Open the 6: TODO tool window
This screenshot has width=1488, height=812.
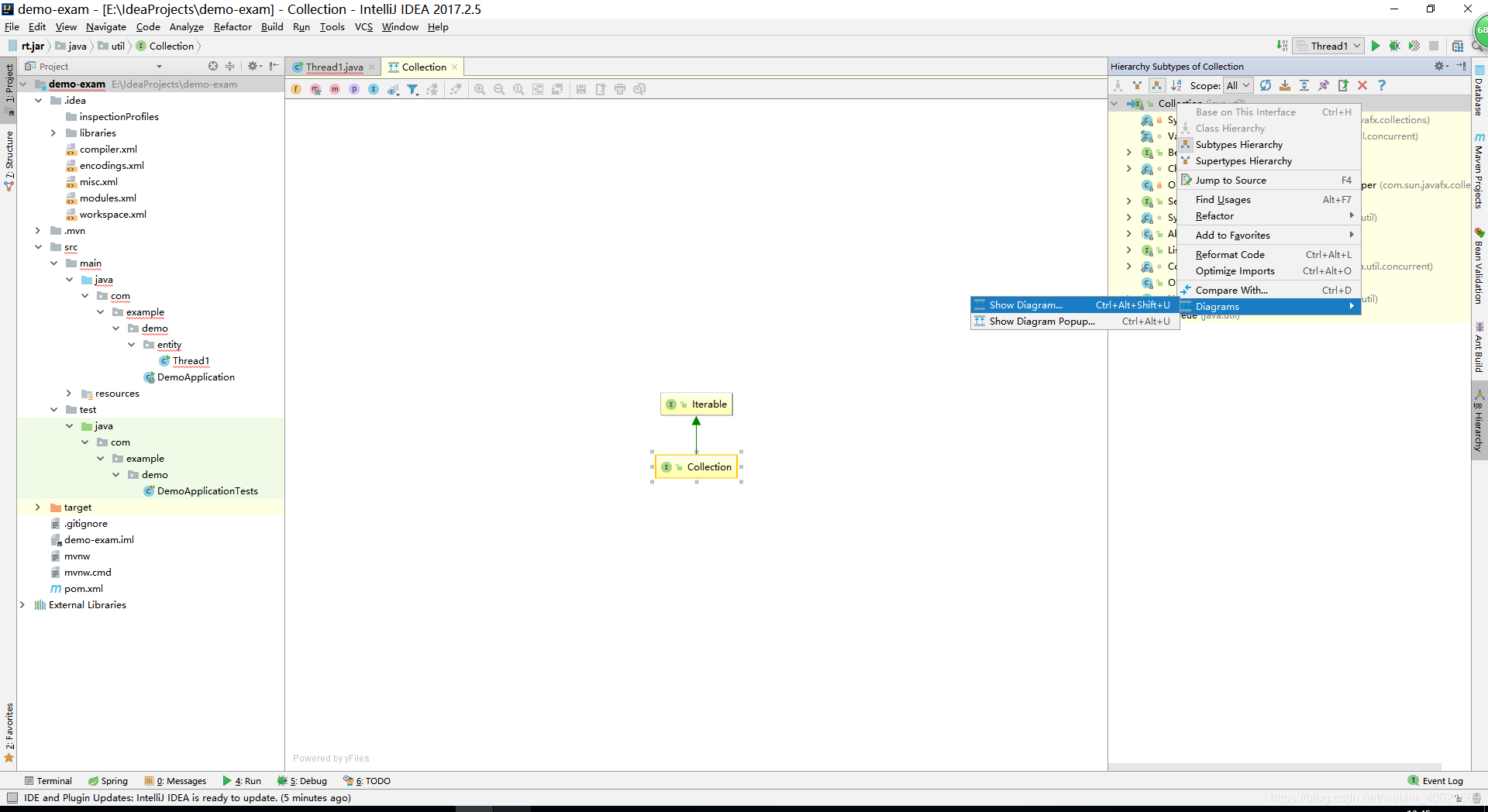(x=367, y=781)
